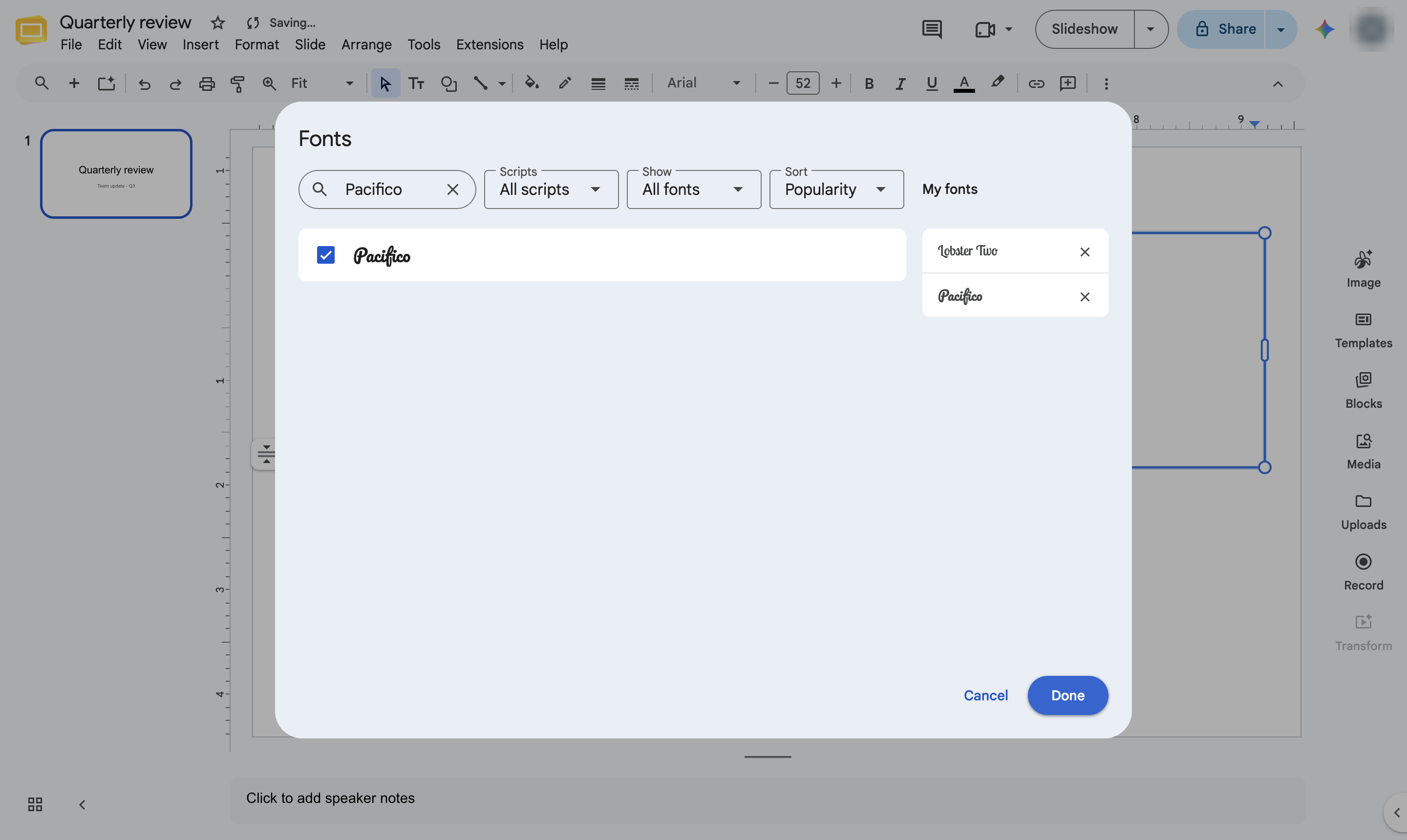Open the Record side panel
1407x840 pixels.
pyautogui.click(x=1363, y=573)
